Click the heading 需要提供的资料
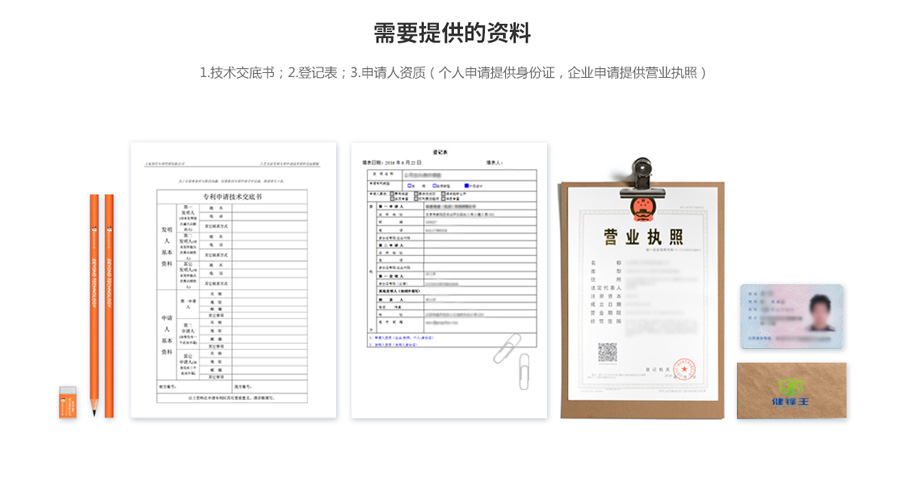 pos(452,33)
